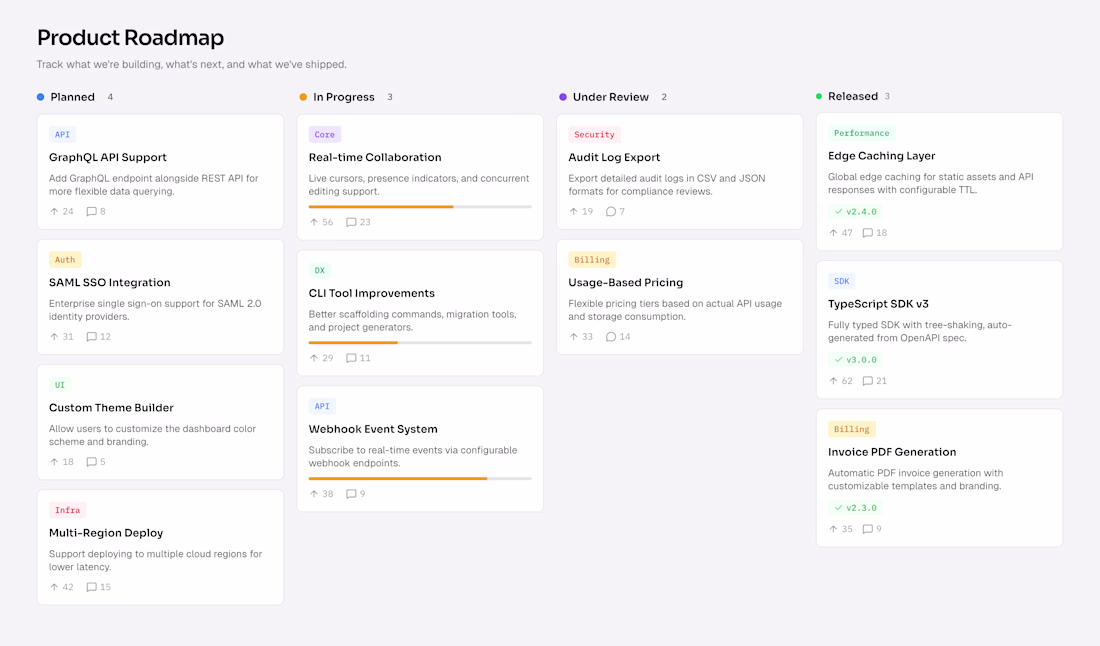This screenshot has height=646, width=1100.
Task: Click comment icon on SAML SSO Integration
Action: coord(92,337)
